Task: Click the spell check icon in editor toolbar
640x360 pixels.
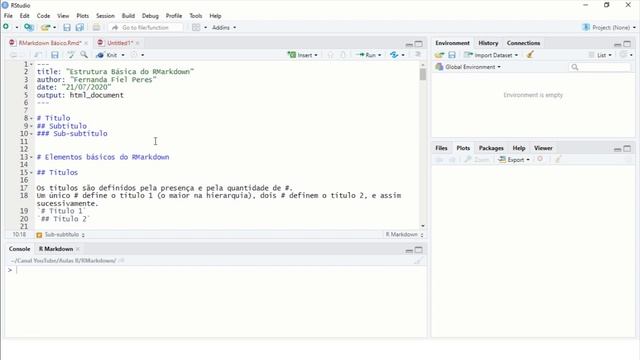Action: [x=71, y=55]
